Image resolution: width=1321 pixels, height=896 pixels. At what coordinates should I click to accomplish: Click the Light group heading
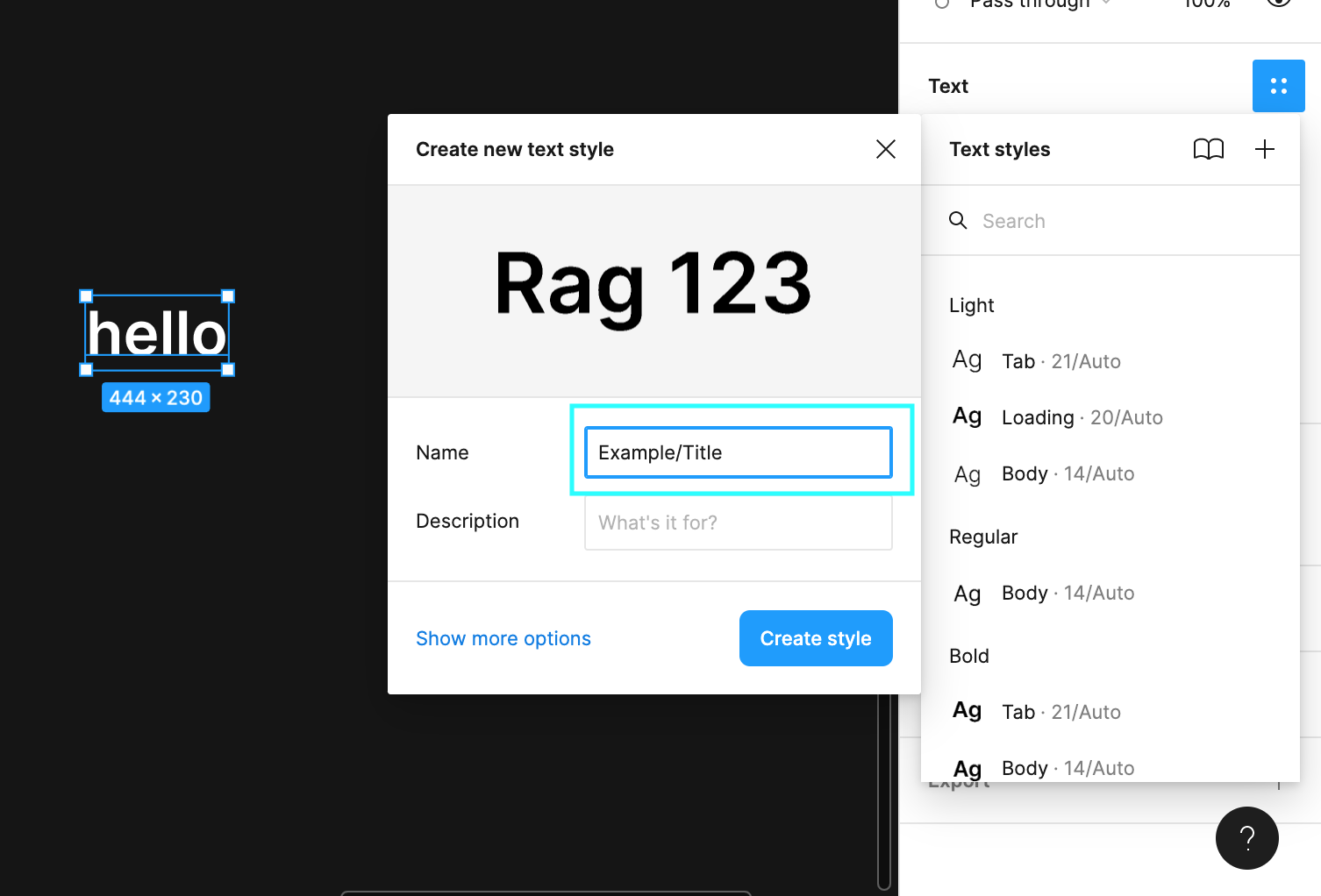pos(971,305)
